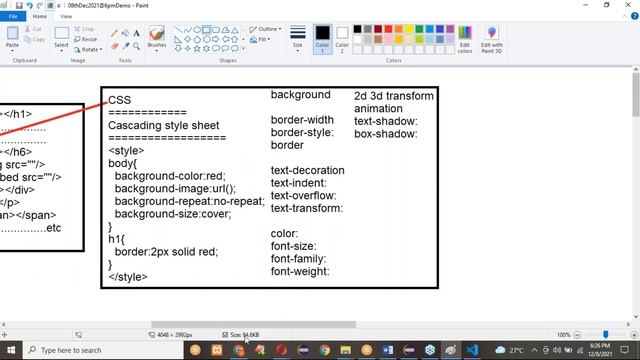Select the Magnifier tool
The height and width of the screenshot is (360, 640).
coord(136,46)
